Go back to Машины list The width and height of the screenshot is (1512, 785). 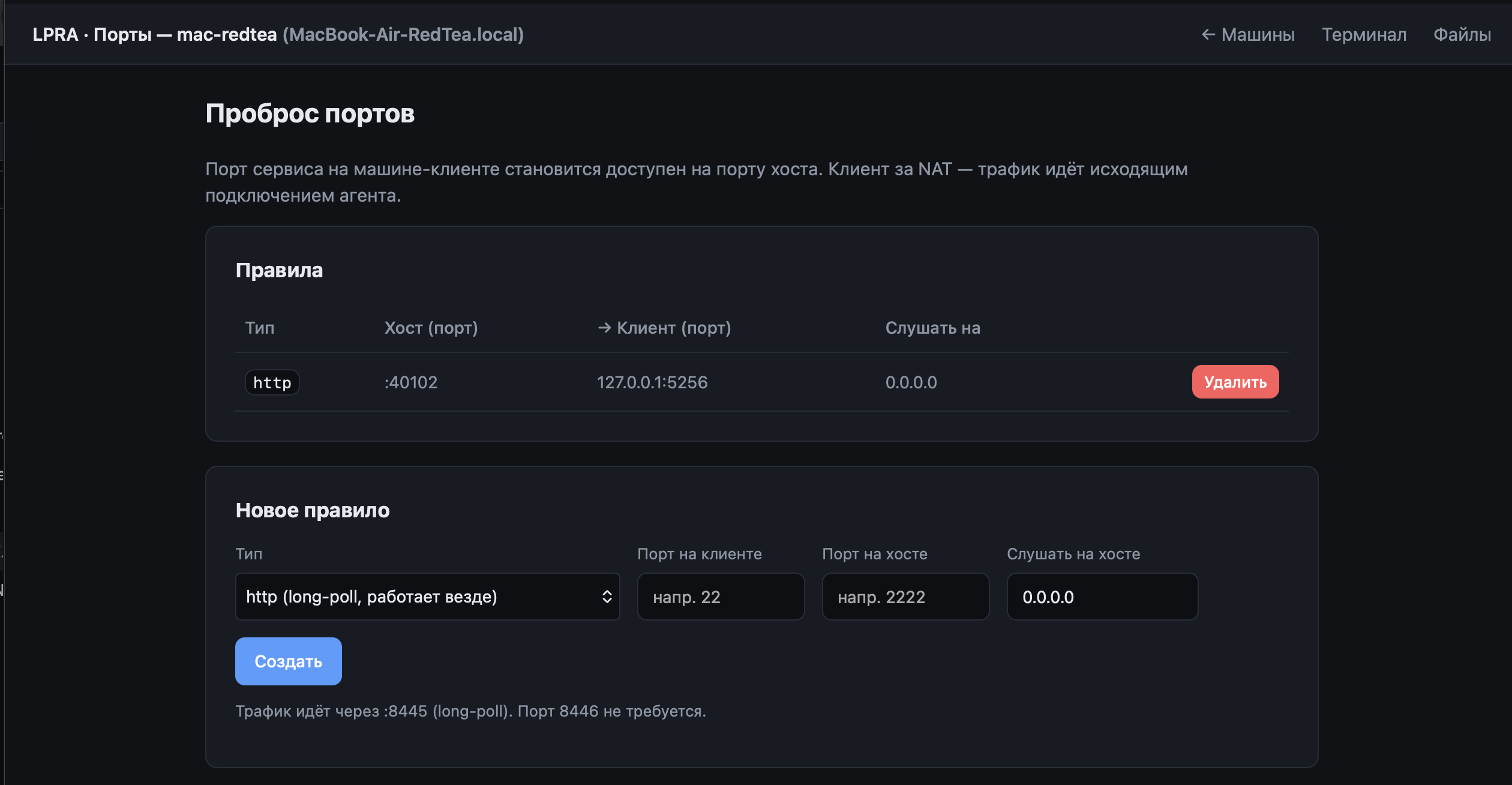tap(1248, 35)
